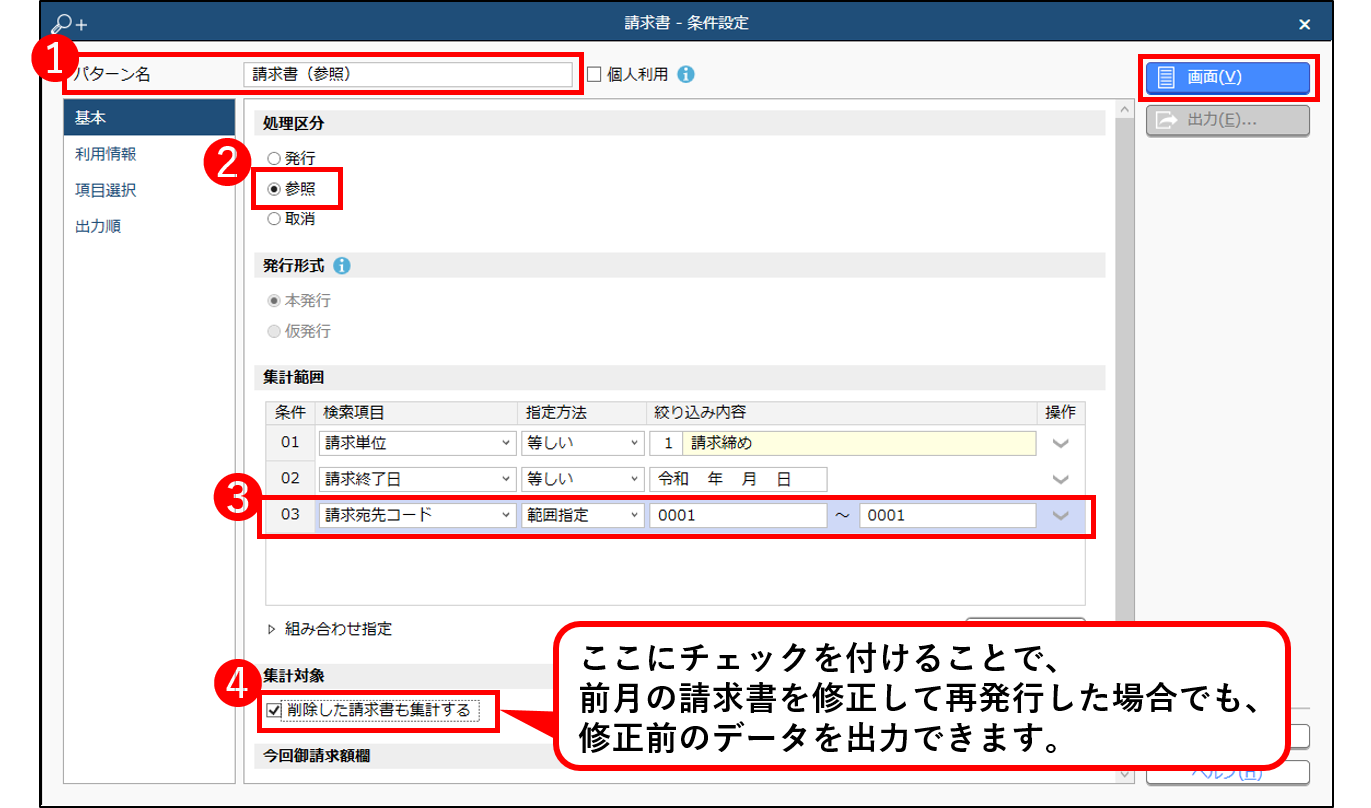This screenshot has height=808, width=1371.
Task: Select the 参照 radio button
Action: point(274,189)
